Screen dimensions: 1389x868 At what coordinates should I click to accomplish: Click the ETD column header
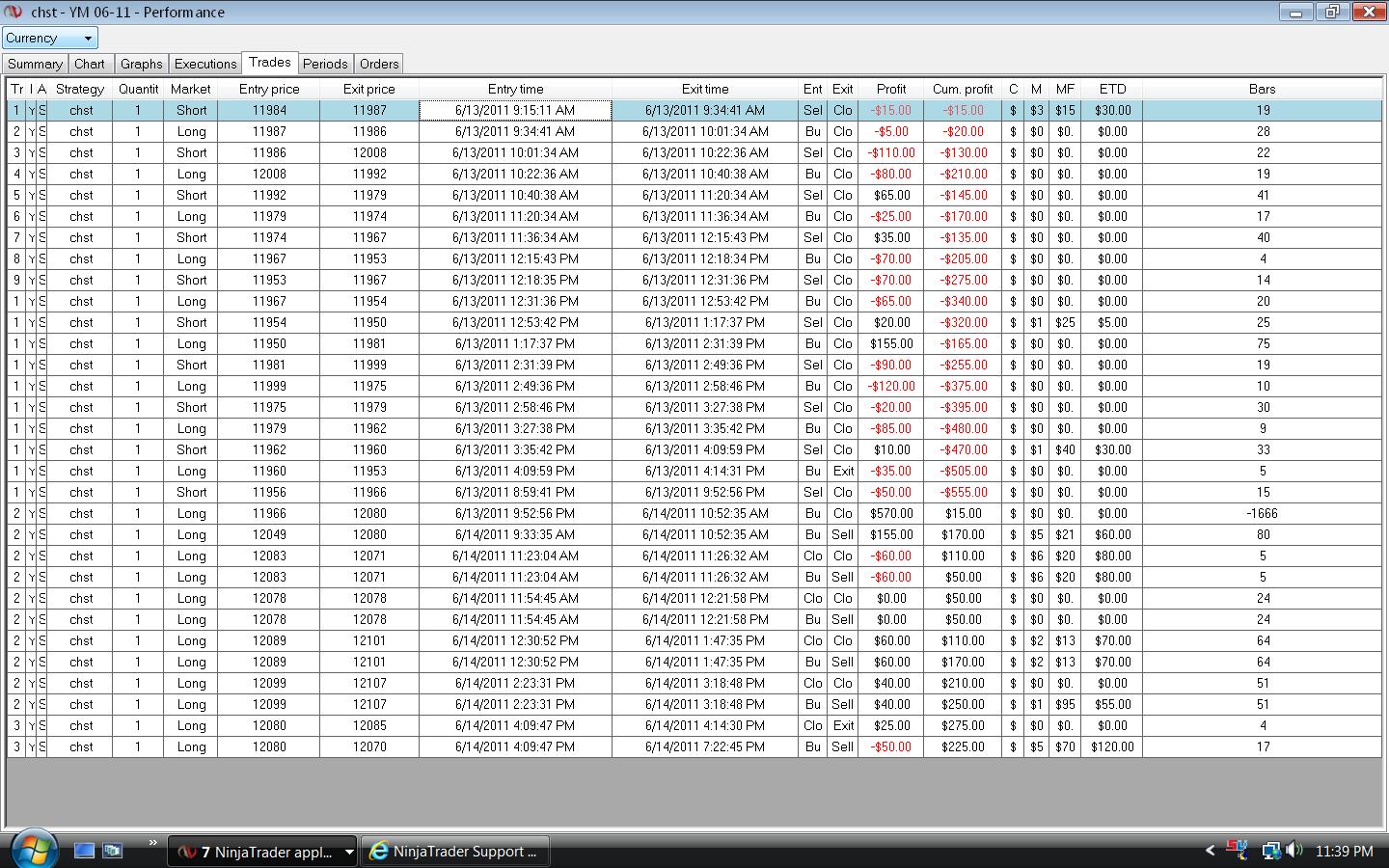[x=1112, y=89]
